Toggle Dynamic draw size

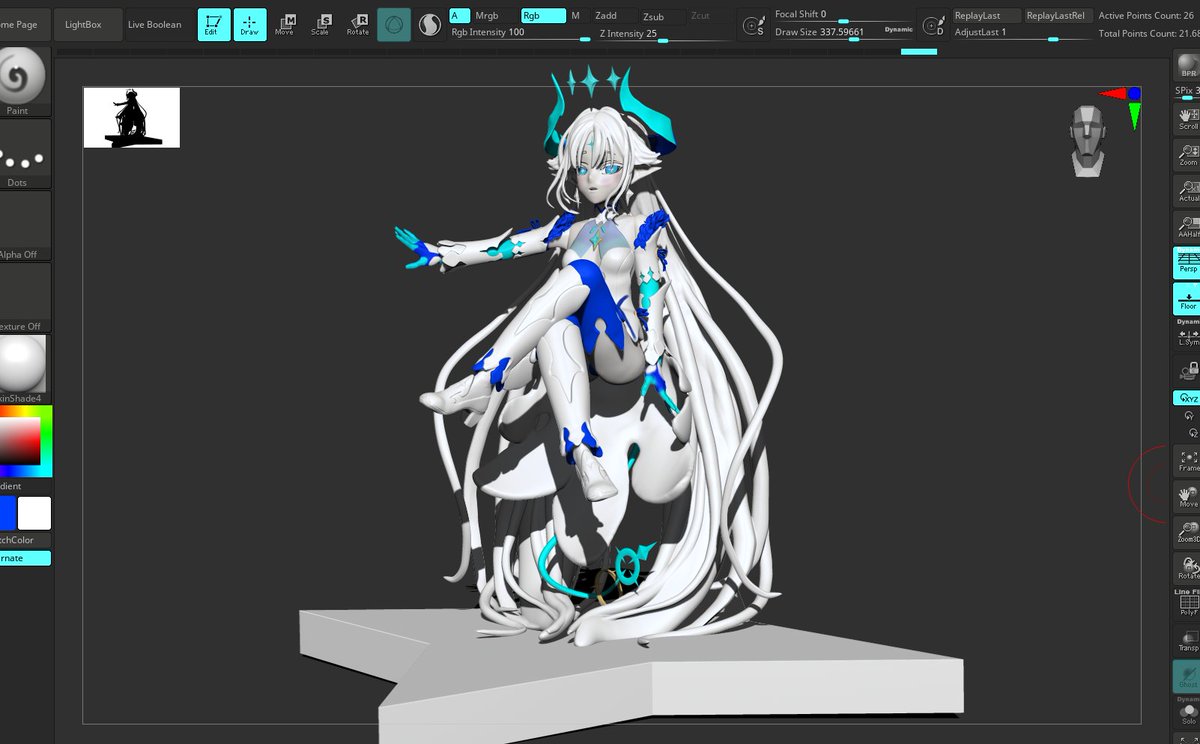point(898,30)
